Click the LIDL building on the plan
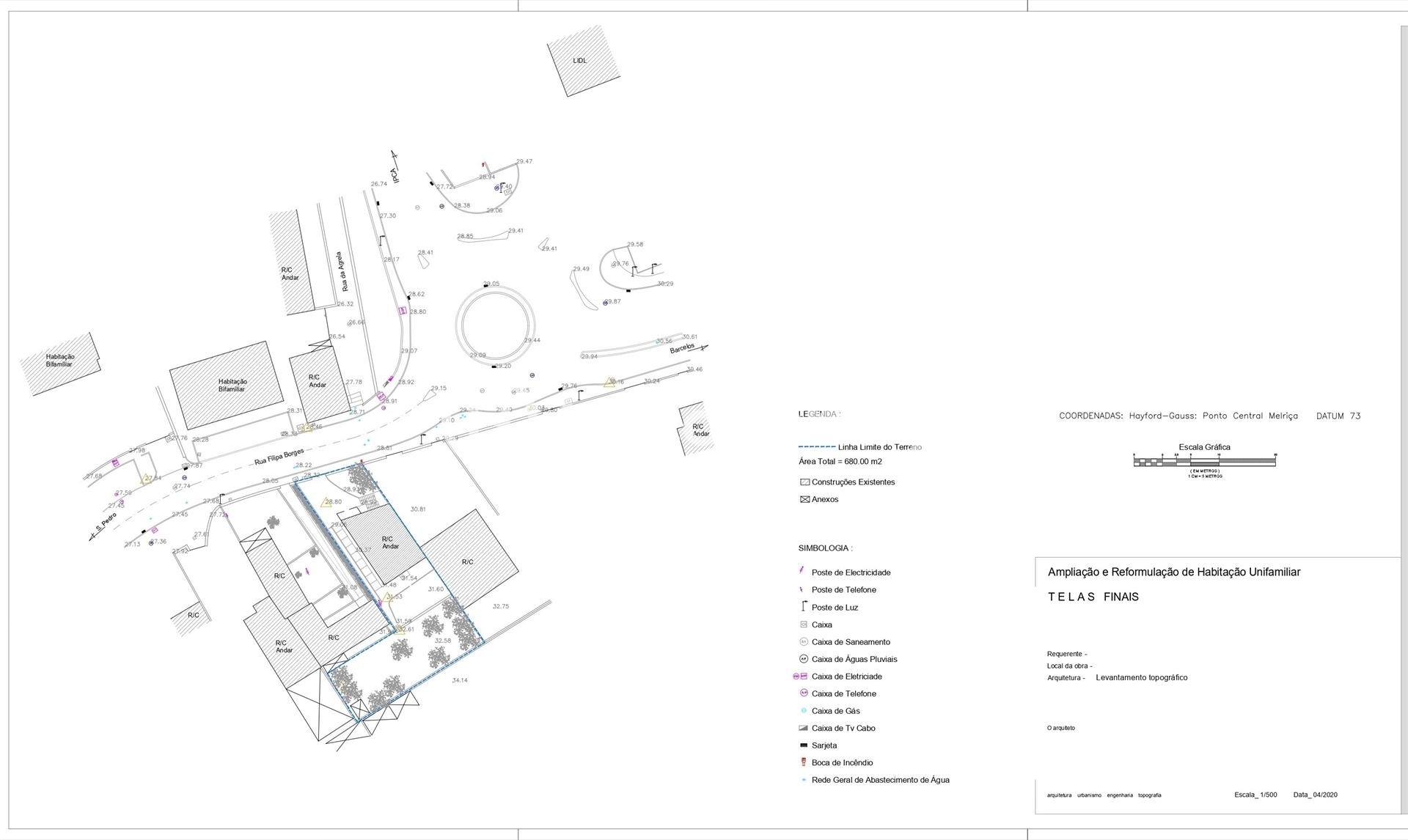The image size is (1408, 840). pos(580,61)
